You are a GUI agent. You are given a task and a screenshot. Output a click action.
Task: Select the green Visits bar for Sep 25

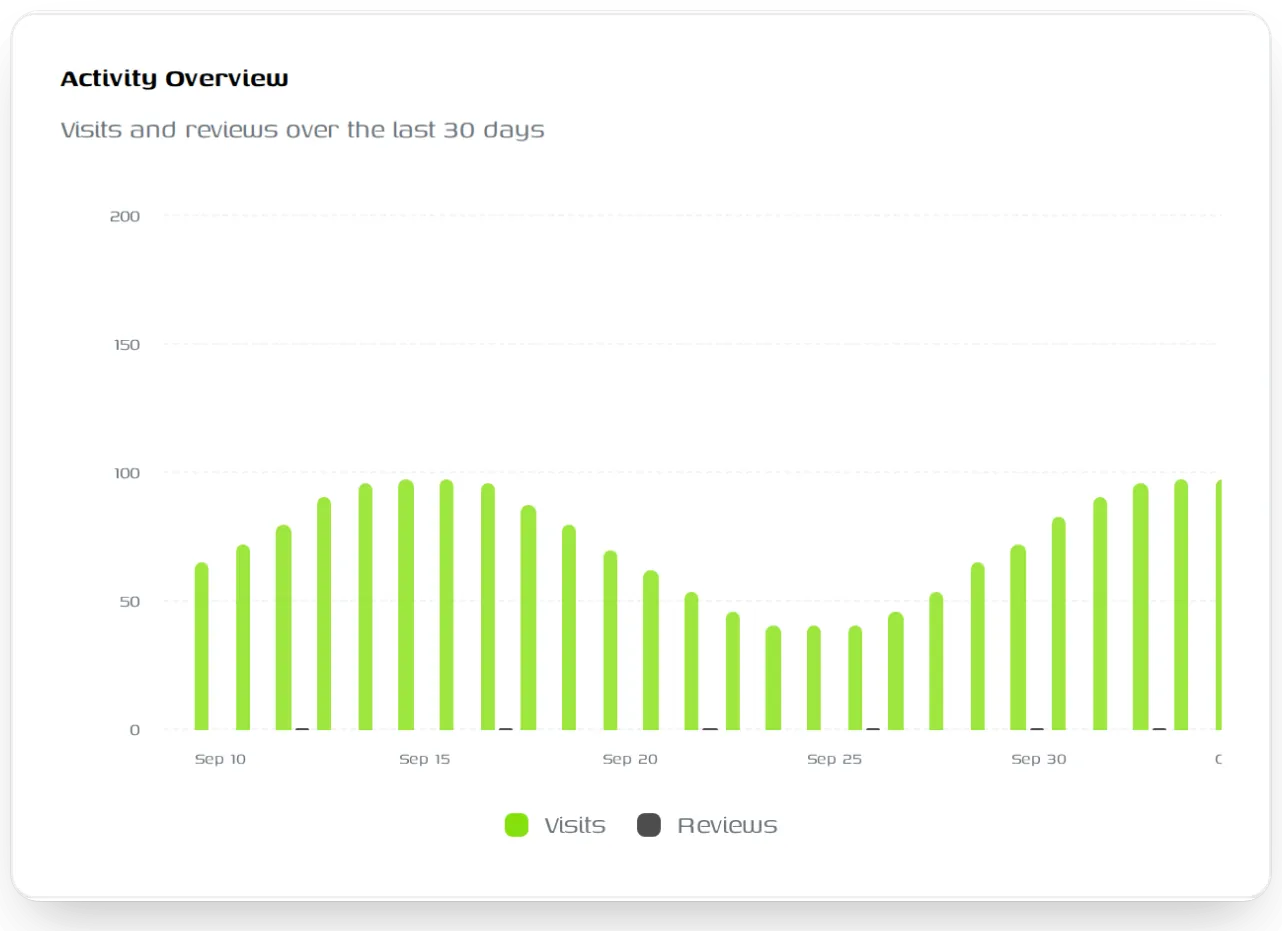click(x=814, y=678)
